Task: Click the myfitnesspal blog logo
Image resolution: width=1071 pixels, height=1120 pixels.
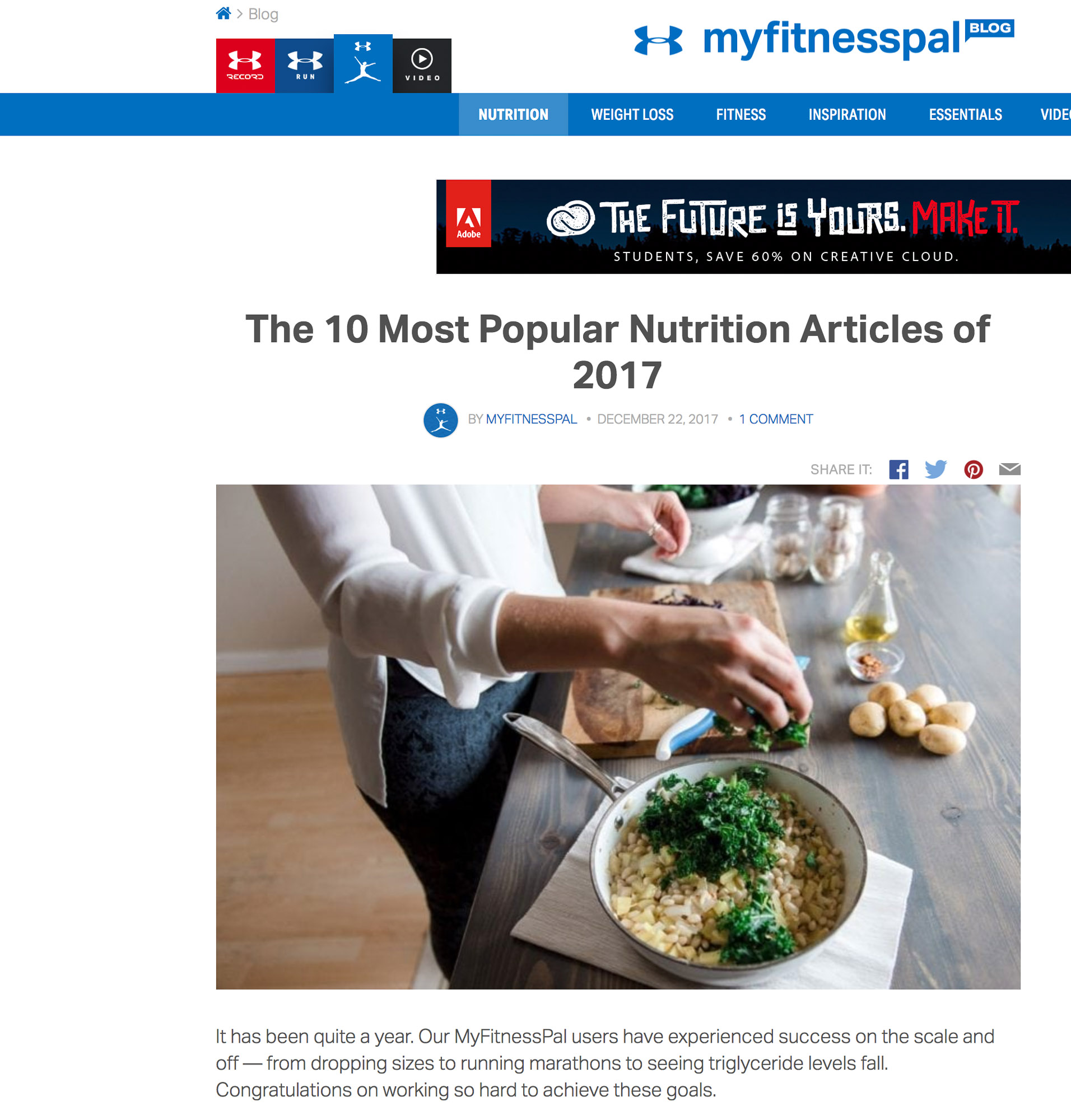Action: tap(824, 39)
